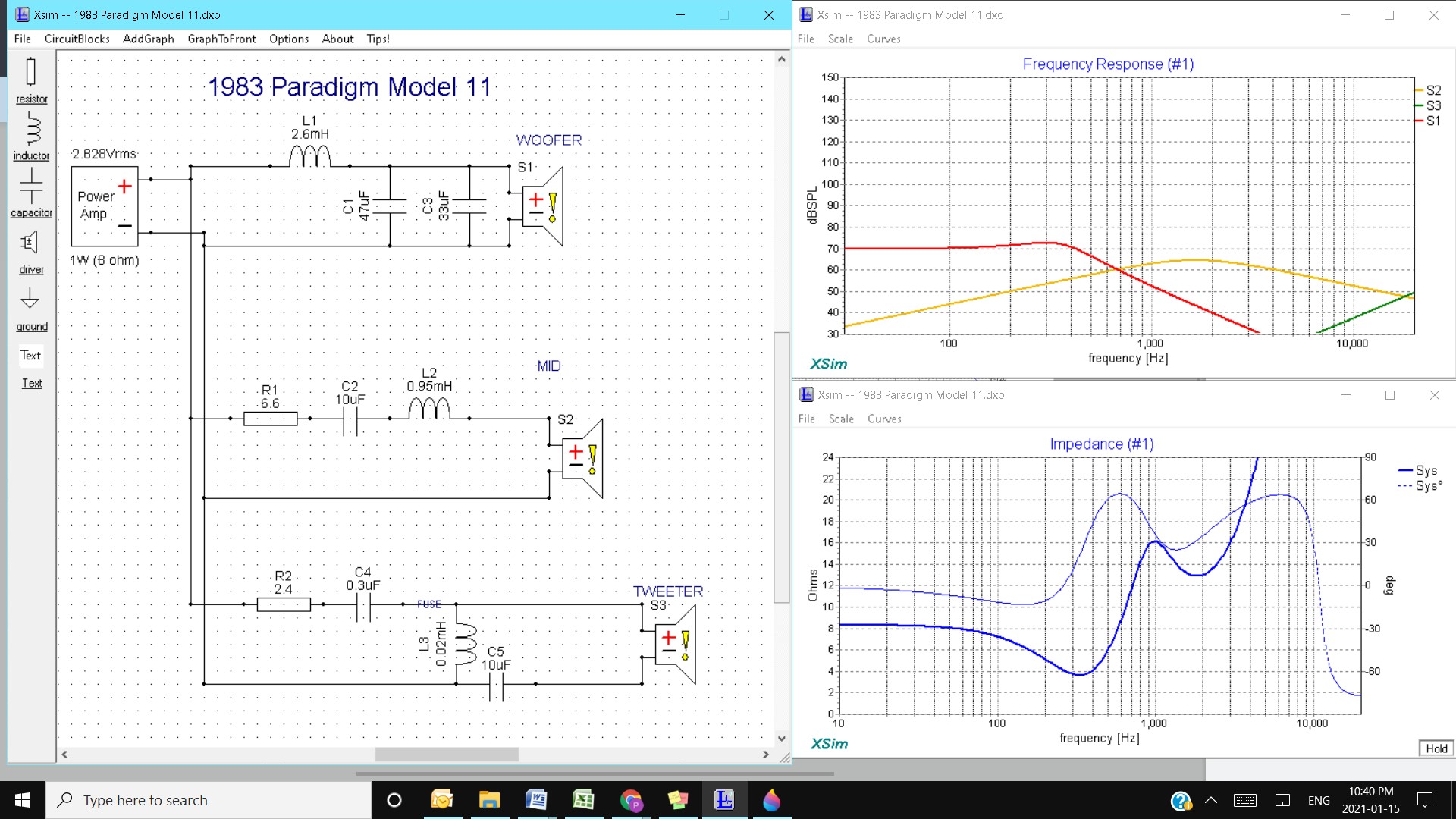The width and height of the screenshot is (1456, 819).
Task: Click the C2 10uF capacitor symbol
Action: coord(350,419)
